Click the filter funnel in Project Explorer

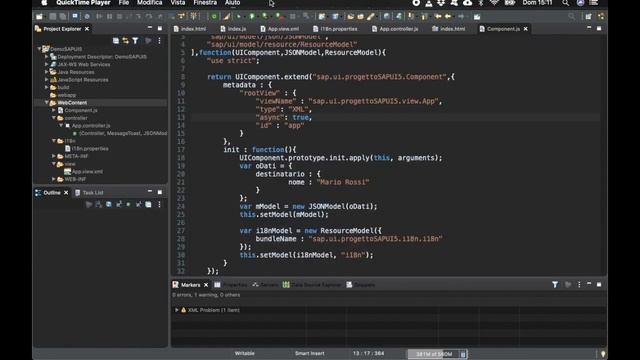point(135,40)
